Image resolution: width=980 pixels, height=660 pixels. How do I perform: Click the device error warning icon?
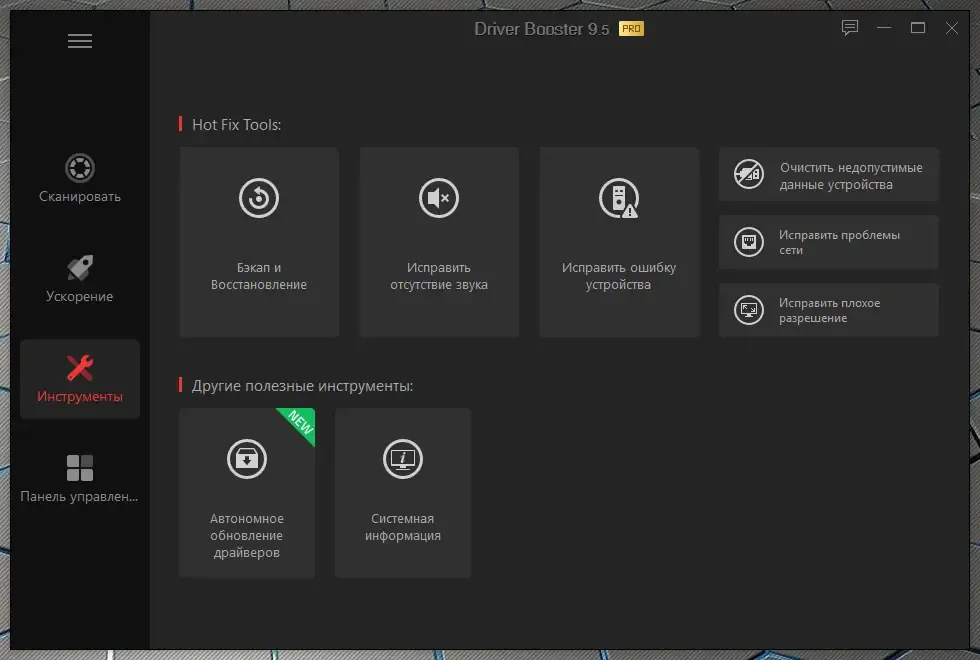619,198
